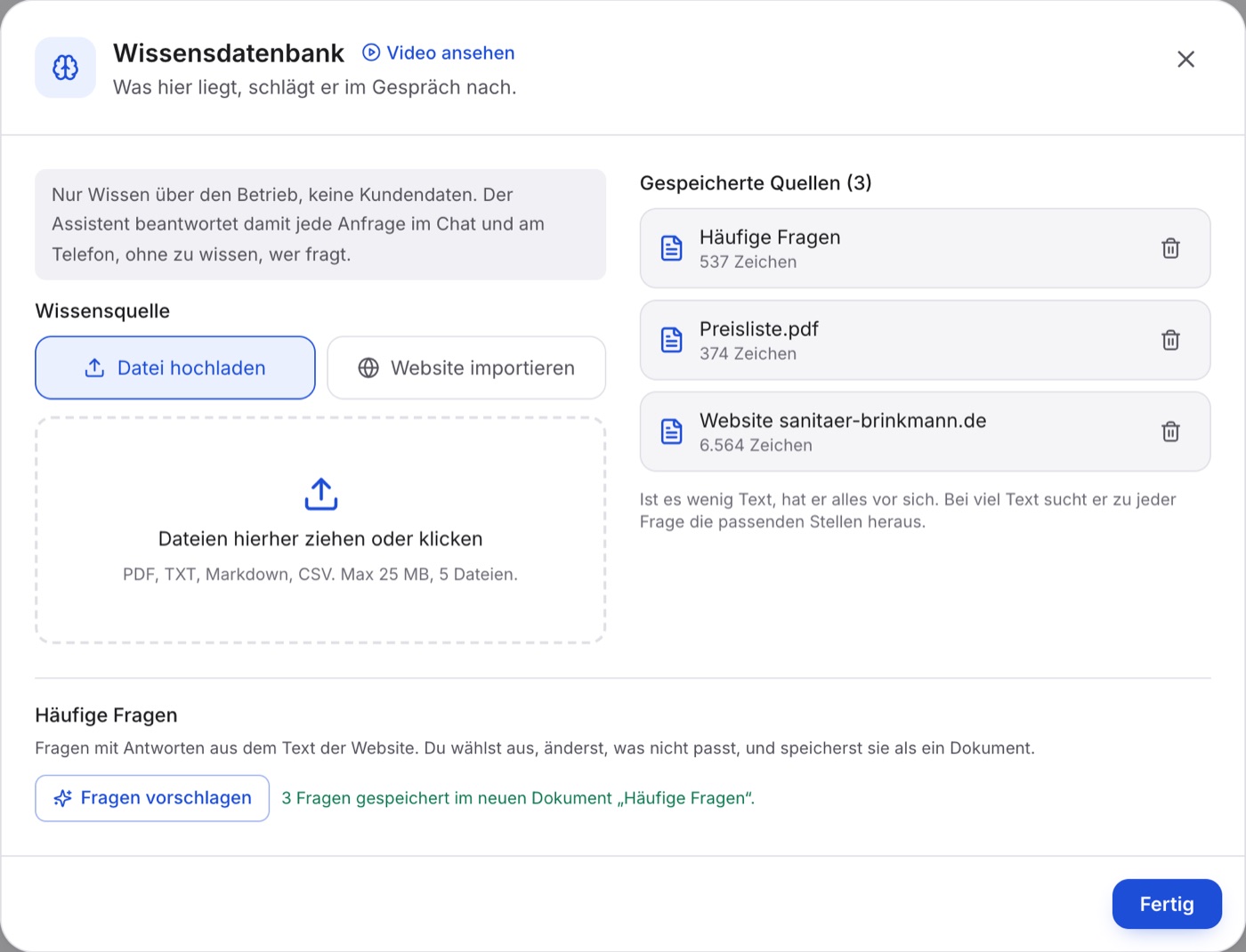This screenshot has height=952, width=1246.
Task: Click document icon of Website sanitaer-brinkmann.de
Action: point(672,432)
